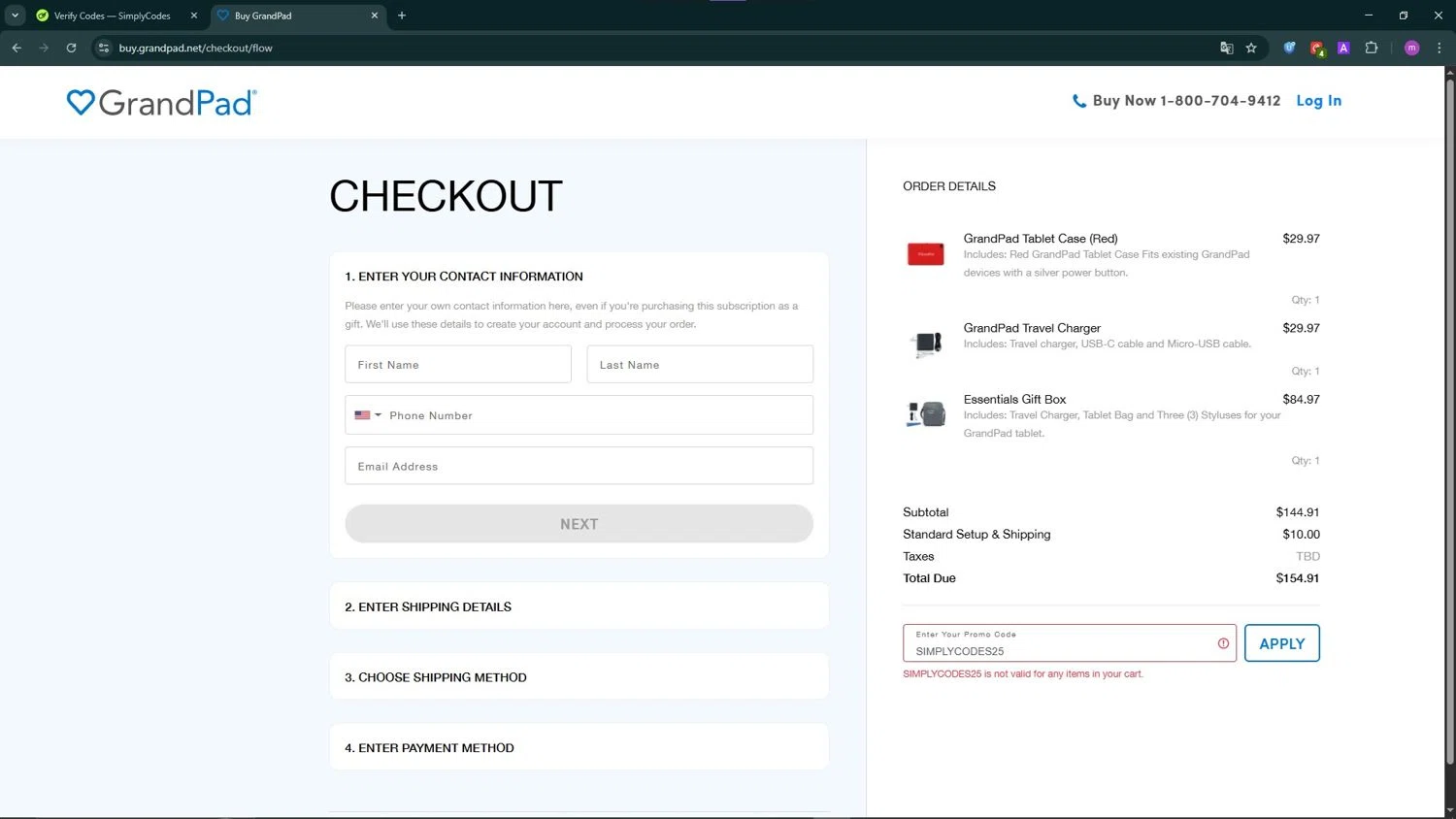Expand Enter Payment Method section
This screenshot has width=1456, height=819.
tap(579, 747)
